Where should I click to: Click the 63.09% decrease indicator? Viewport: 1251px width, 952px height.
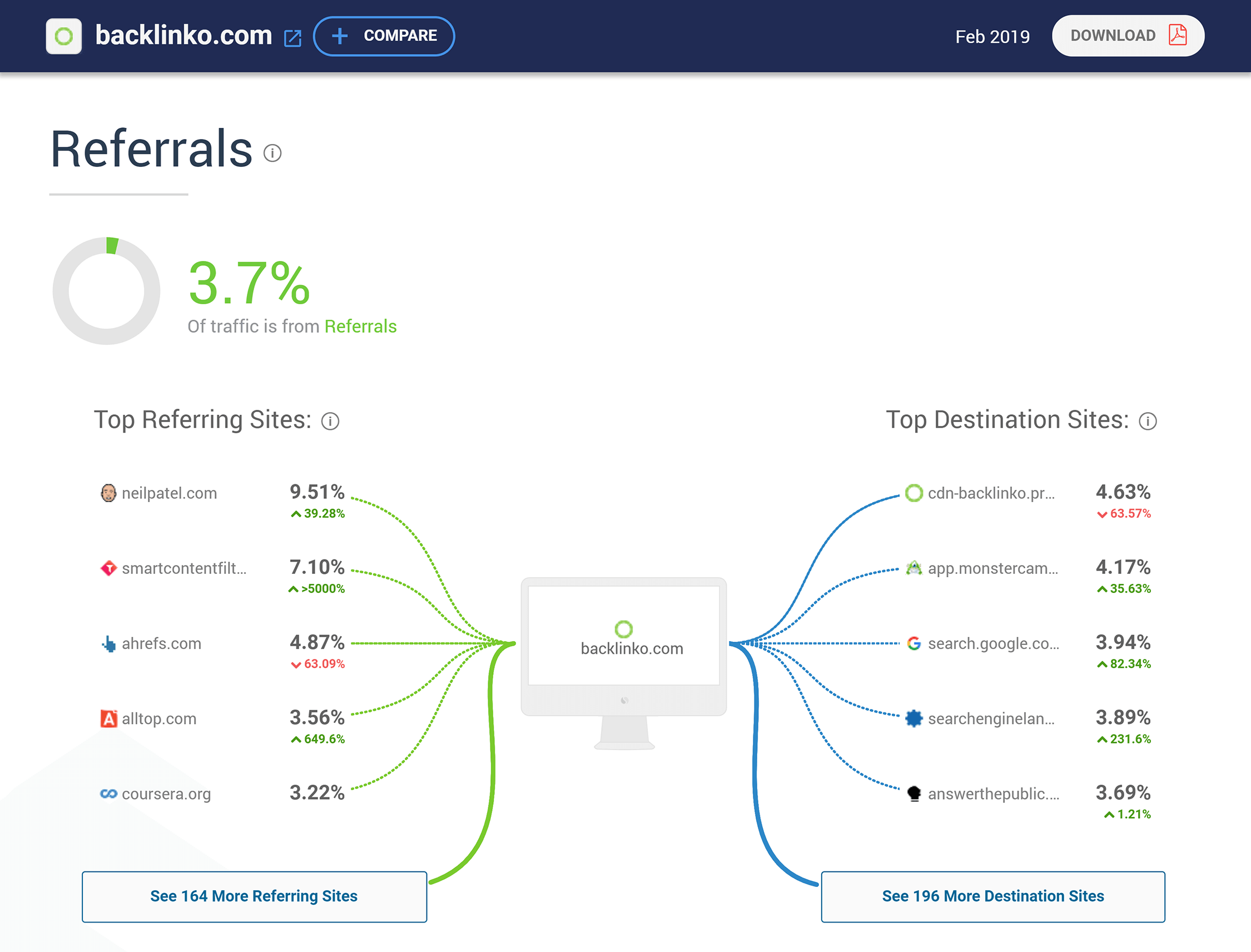tap(317, 664)
